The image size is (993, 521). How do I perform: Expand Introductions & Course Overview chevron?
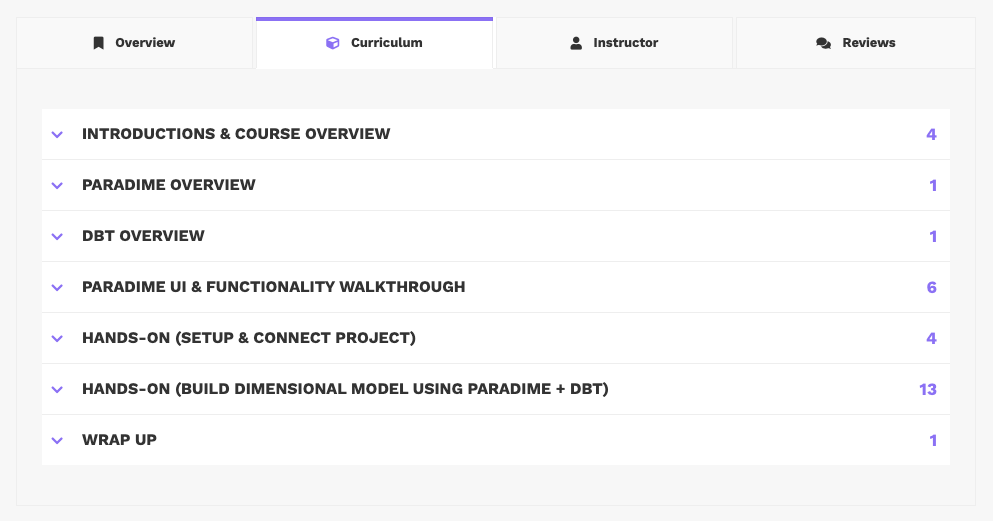(57, 134)
